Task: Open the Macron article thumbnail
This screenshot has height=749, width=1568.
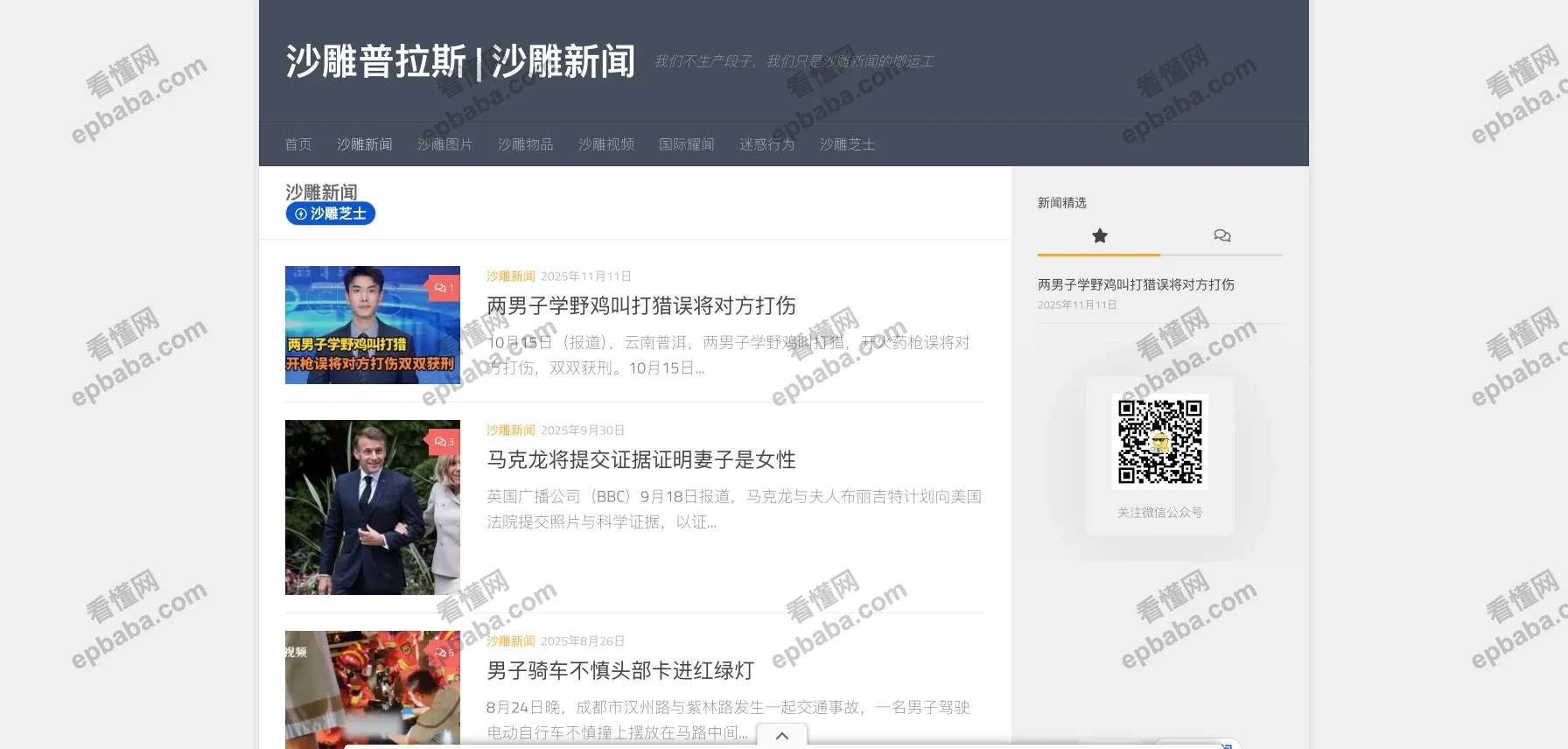Action: click(373, 507)
